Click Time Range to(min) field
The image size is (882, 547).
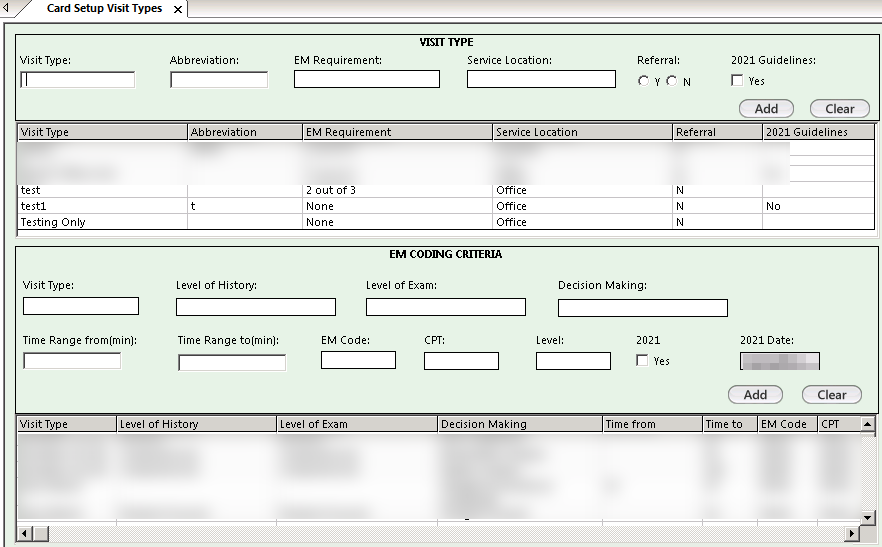[232, 362]
